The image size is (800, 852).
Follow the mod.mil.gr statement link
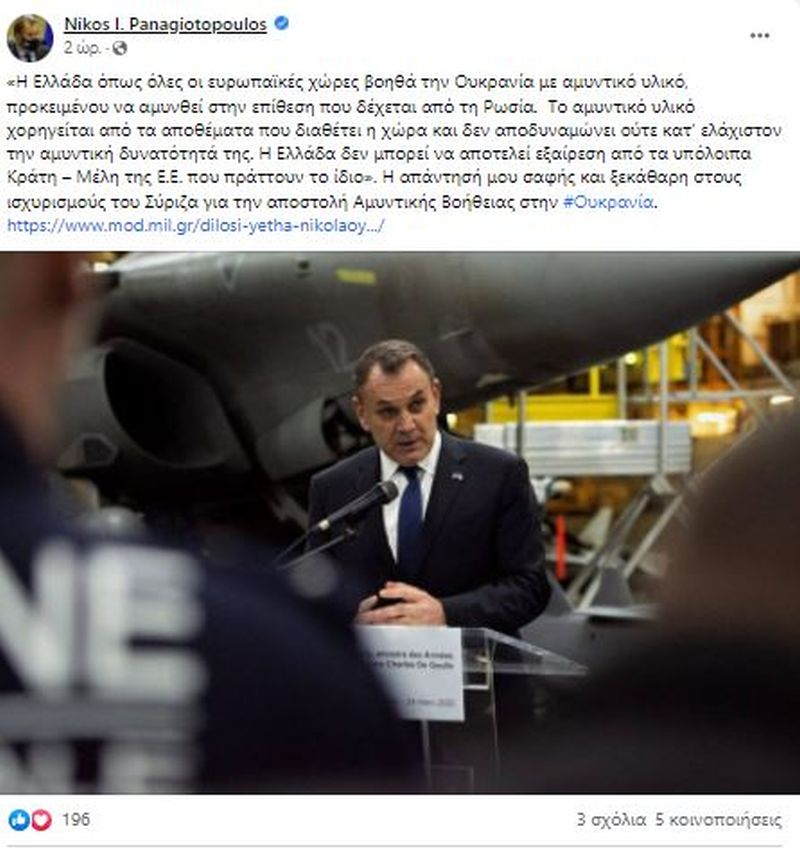(196, 225)
